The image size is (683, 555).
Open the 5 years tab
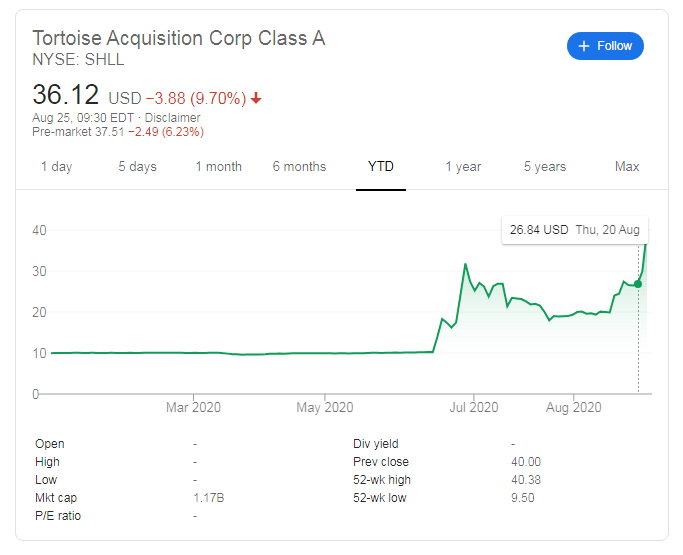click(545, 167)
